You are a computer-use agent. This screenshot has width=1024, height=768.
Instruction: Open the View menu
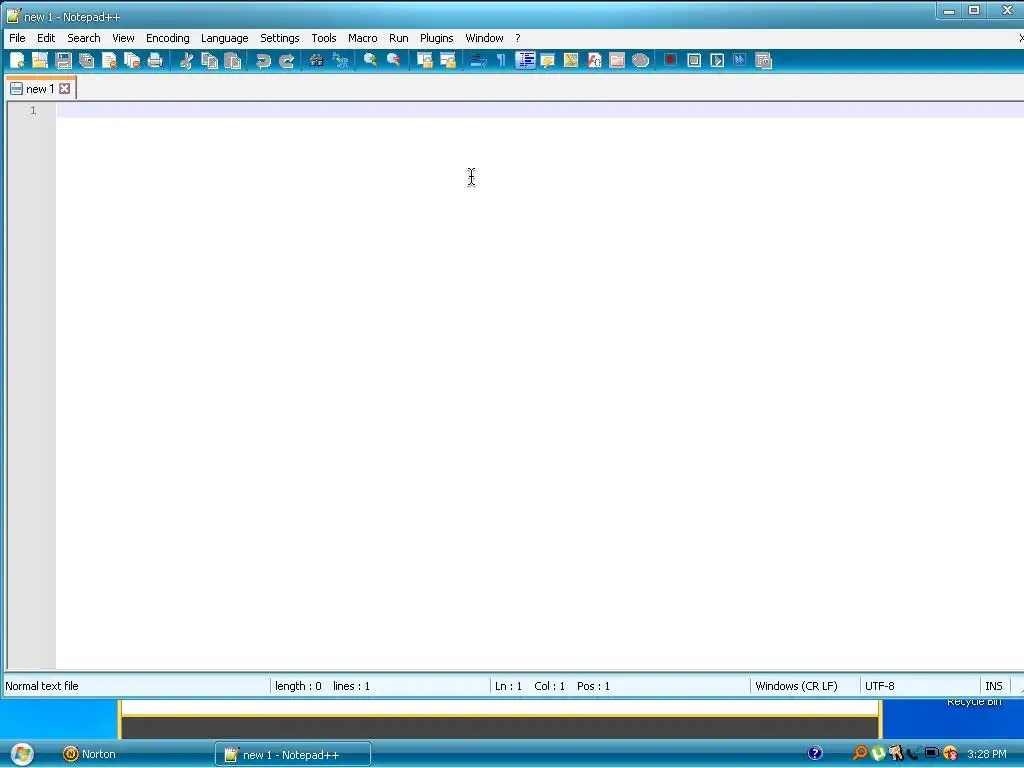point(123,38)
